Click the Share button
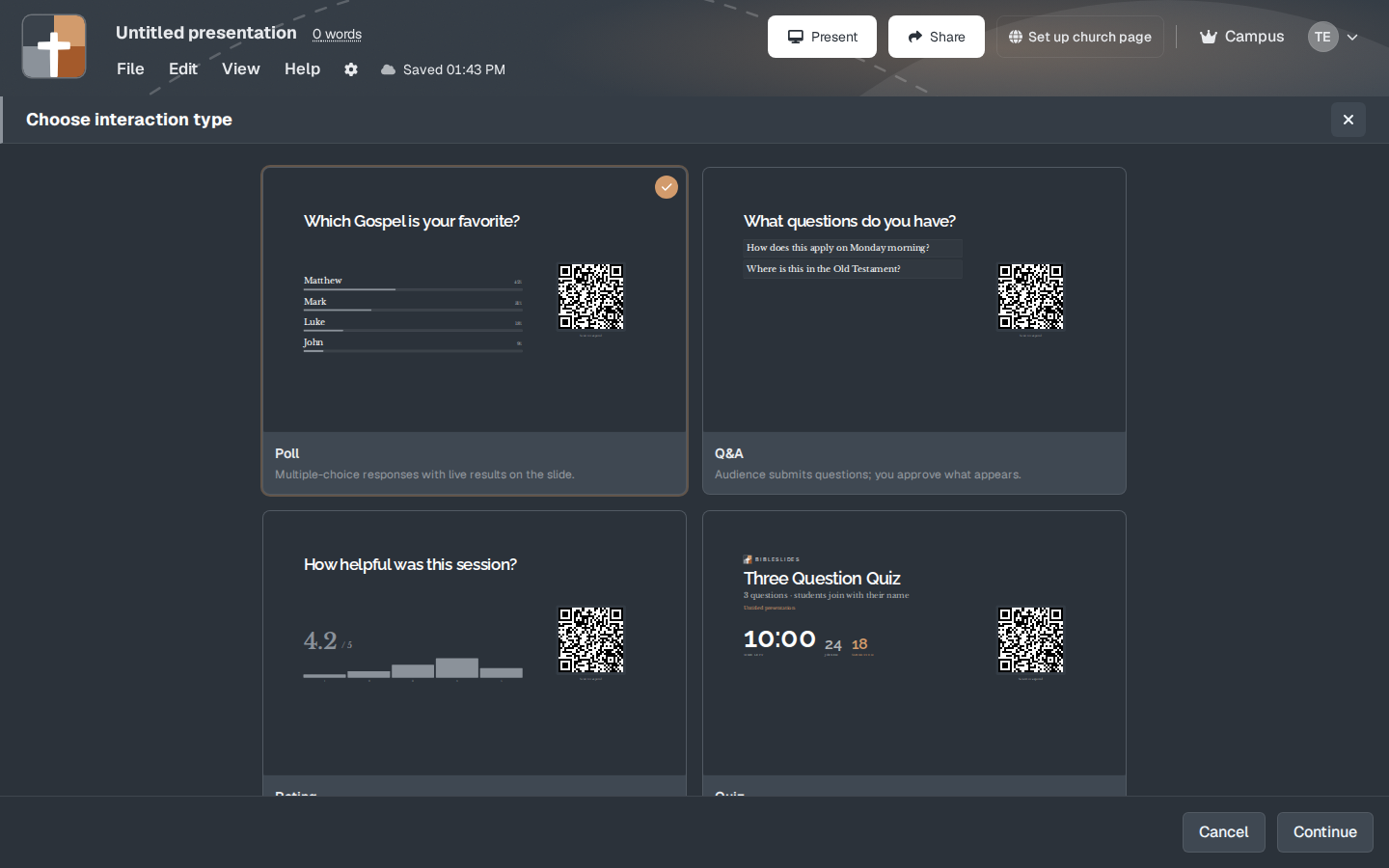The image size is (1389, 868). (x=937, y=37)
